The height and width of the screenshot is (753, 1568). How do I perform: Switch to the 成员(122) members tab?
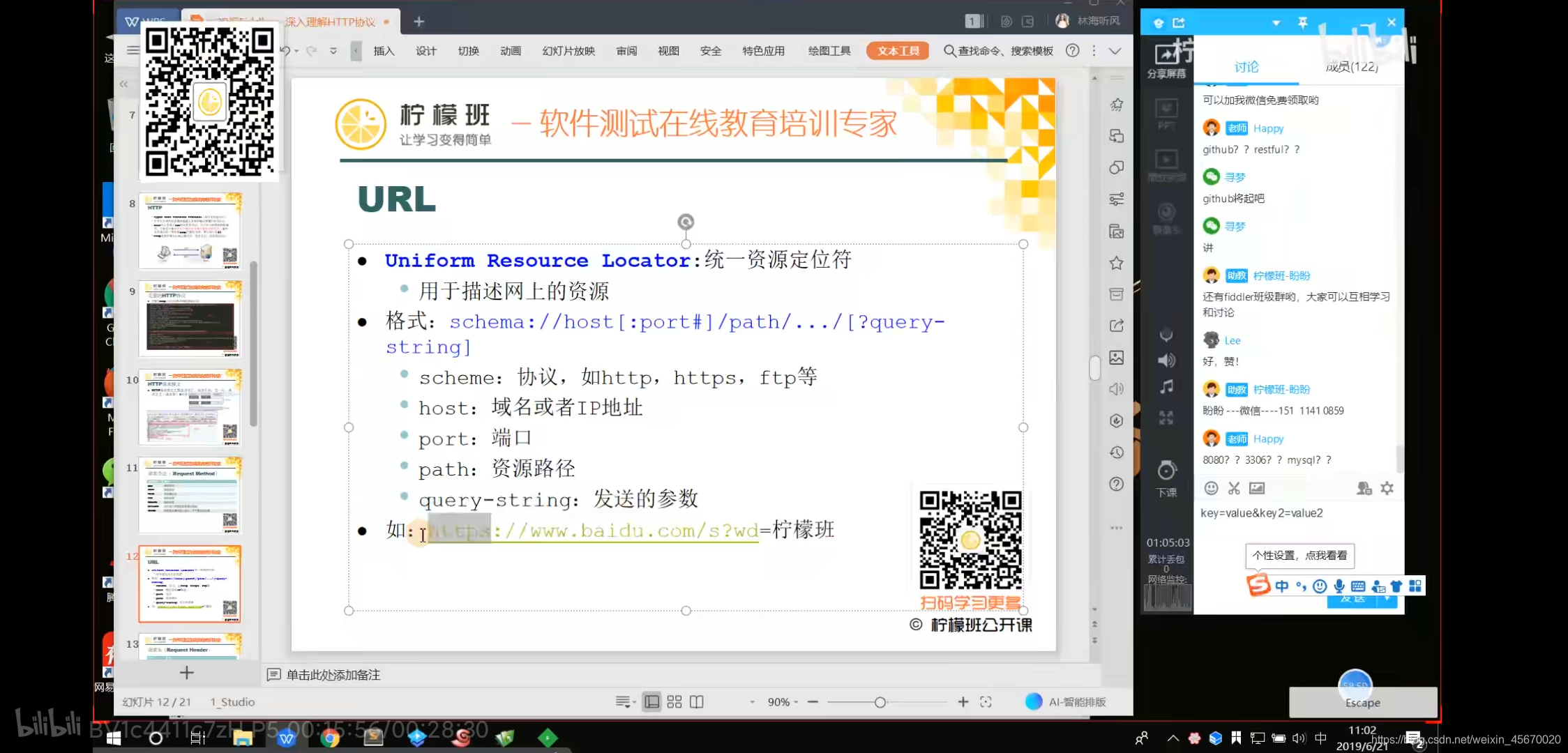(x=1351, y=67)
